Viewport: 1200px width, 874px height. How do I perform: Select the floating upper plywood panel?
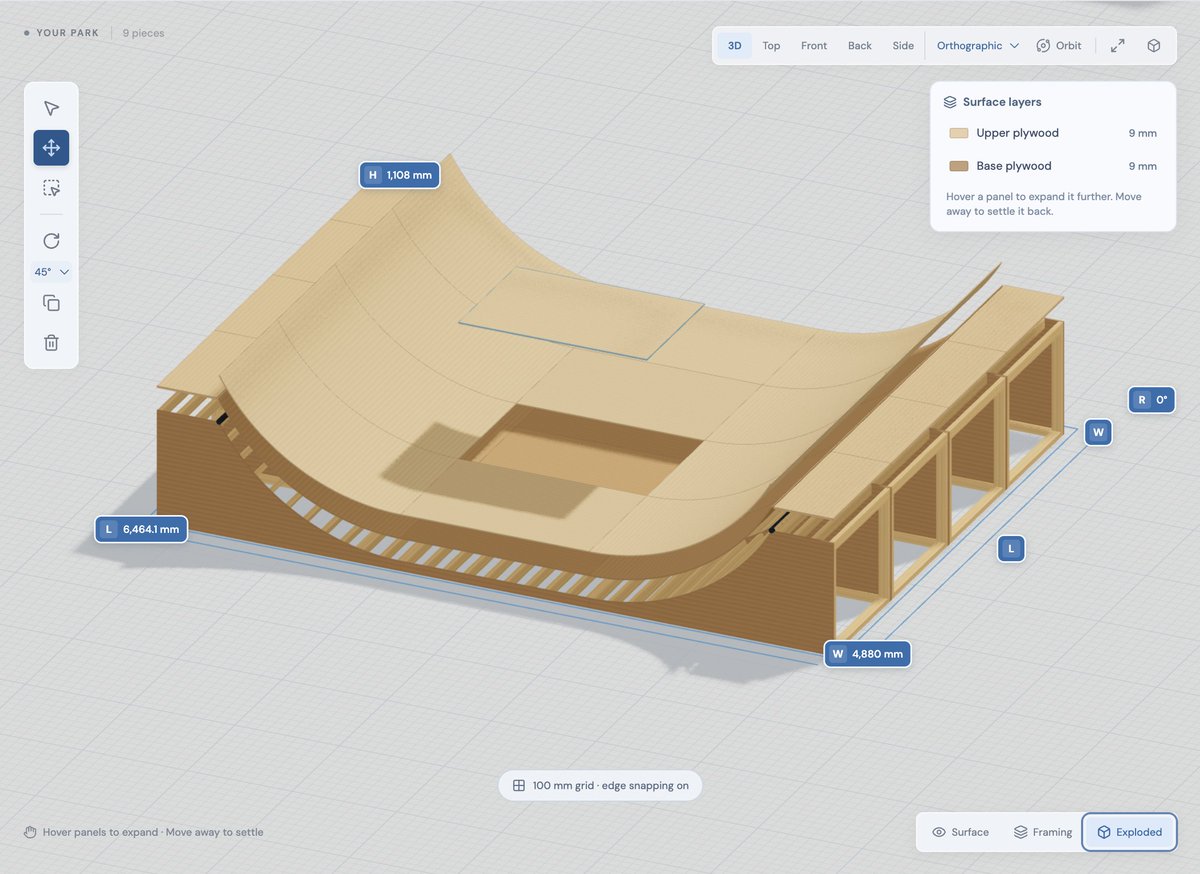click(582, 312)
